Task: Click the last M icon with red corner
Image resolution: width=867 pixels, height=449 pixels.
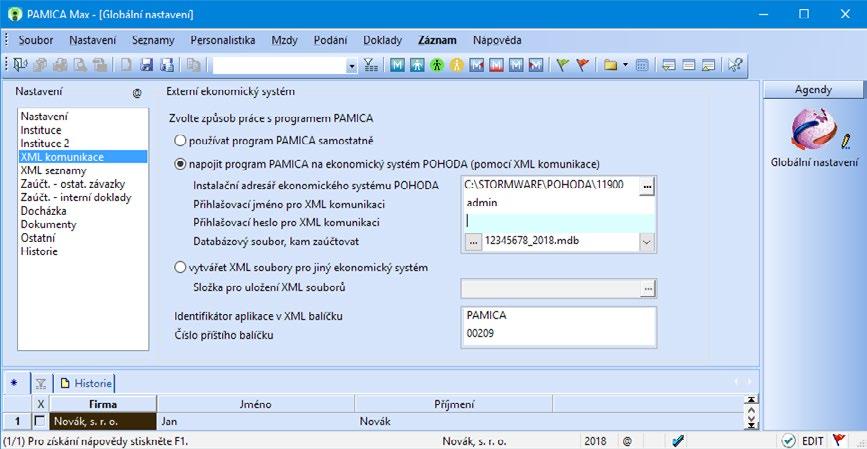Action: pos(535,65)
